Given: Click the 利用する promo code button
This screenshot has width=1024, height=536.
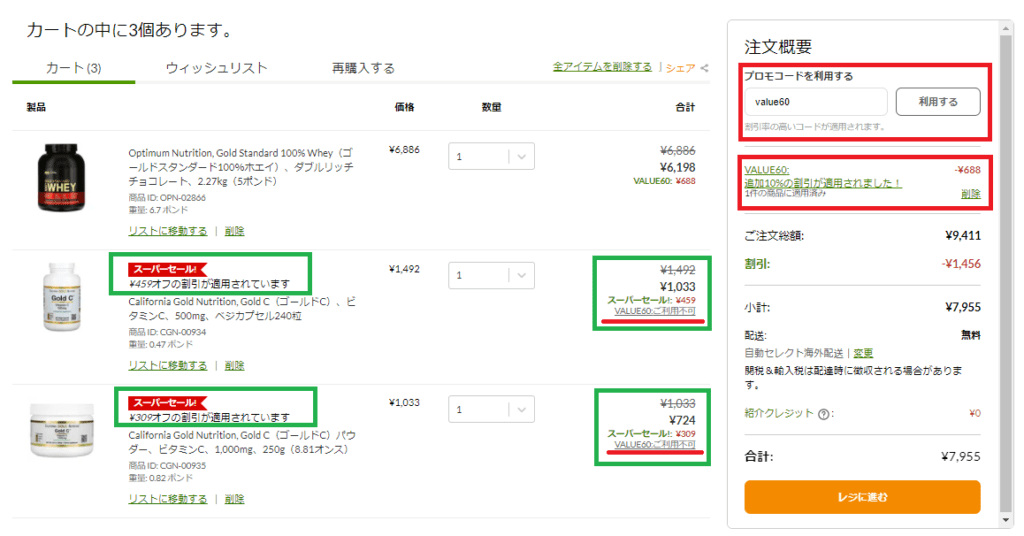Looking at the screenshot, I should (x=938, y=102).
